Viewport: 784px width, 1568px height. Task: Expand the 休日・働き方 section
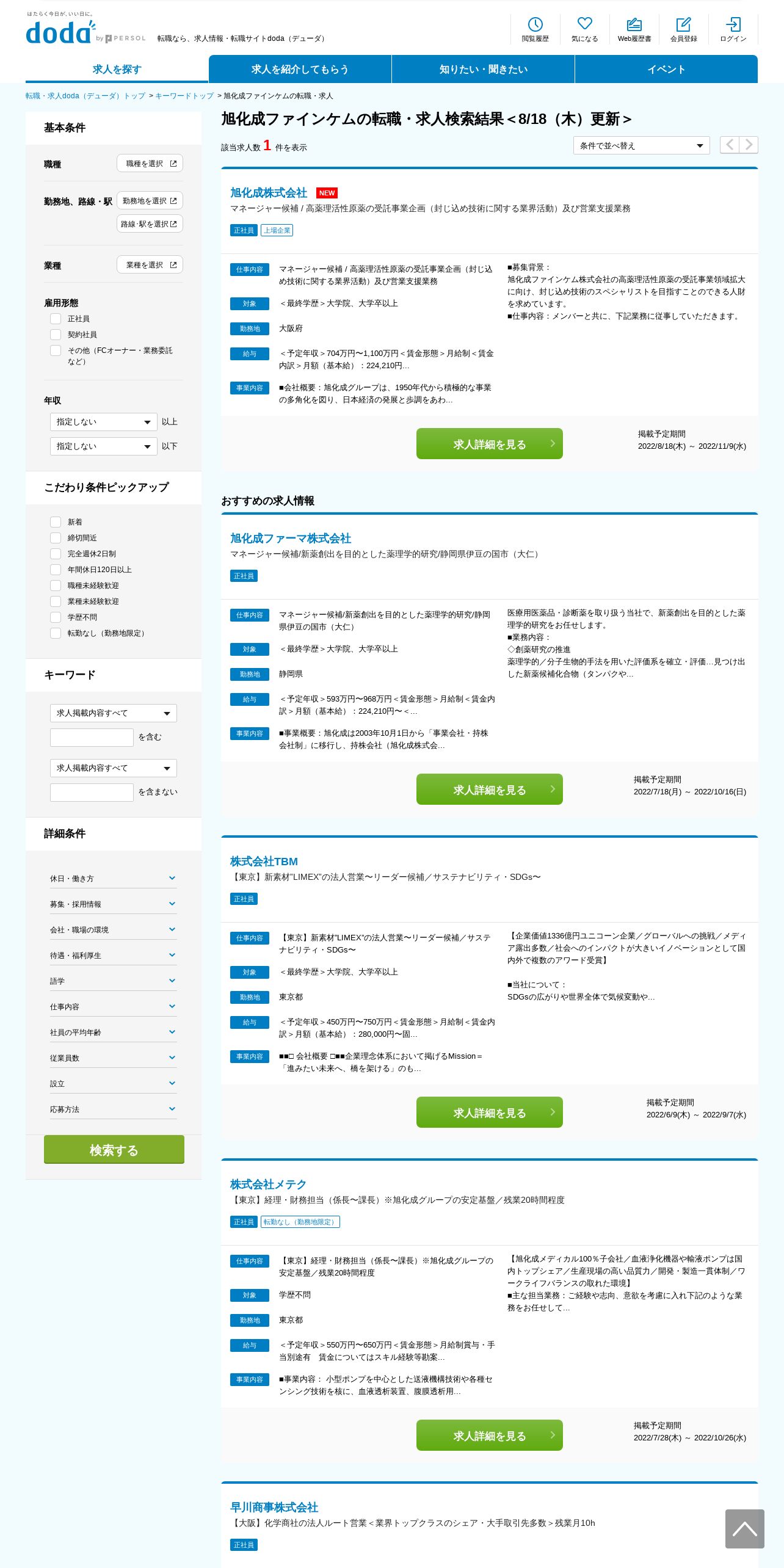coord(114,878)
